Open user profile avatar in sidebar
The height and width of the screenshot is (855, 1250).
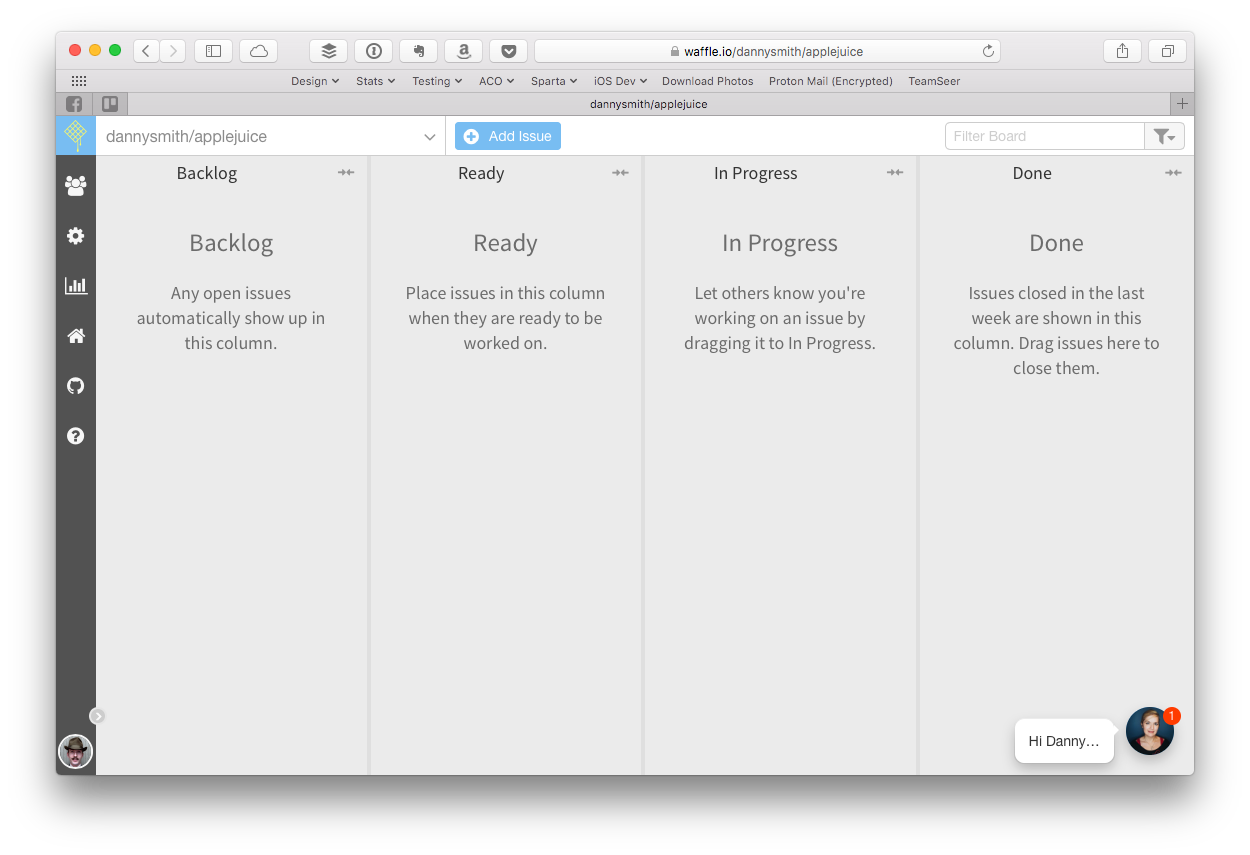75,751
